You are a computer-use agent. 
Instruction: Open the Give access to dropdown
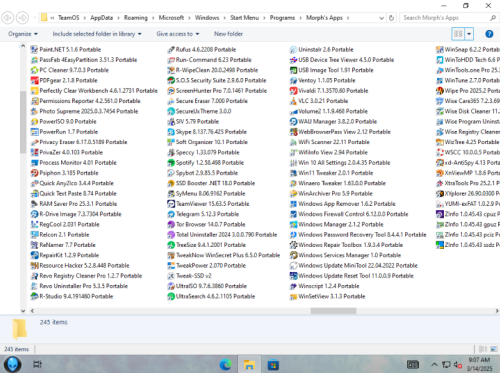pyautogui.click(x=178, y=34)
